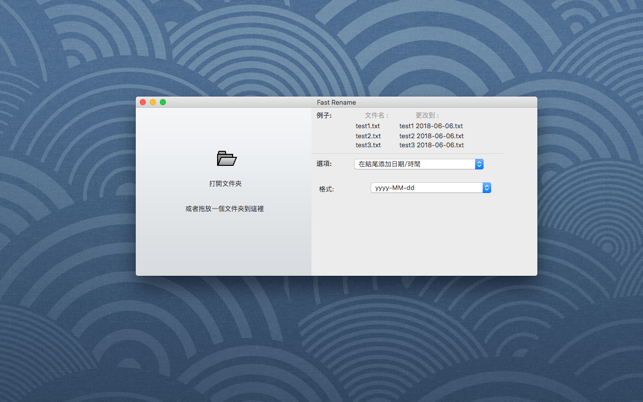
Task: Click the 格式 label
Action: pyautogui.click(x=326, y=189)
